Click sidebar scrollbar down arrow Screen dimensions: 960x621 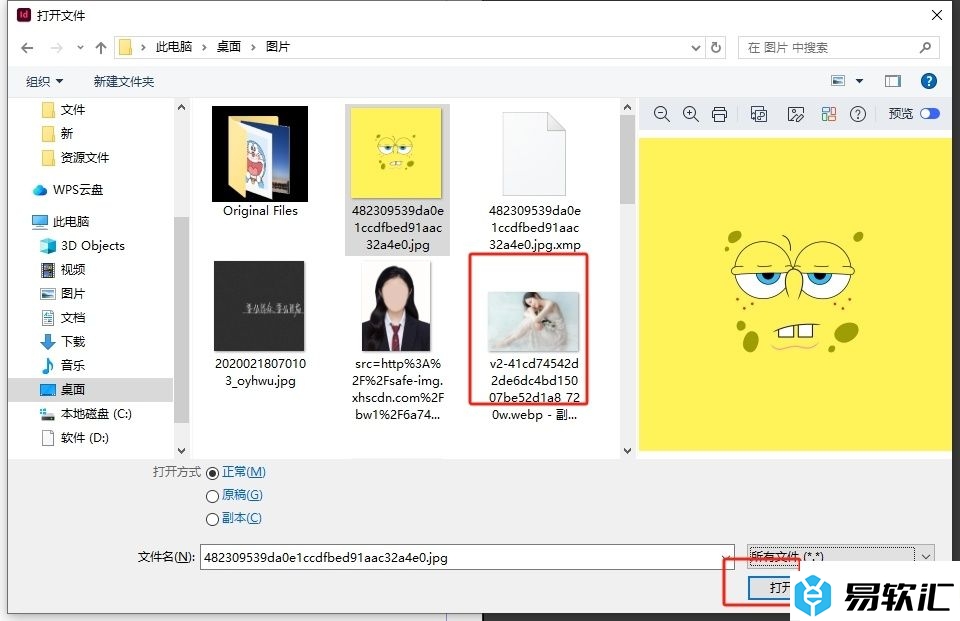click(x=181, y=451)
